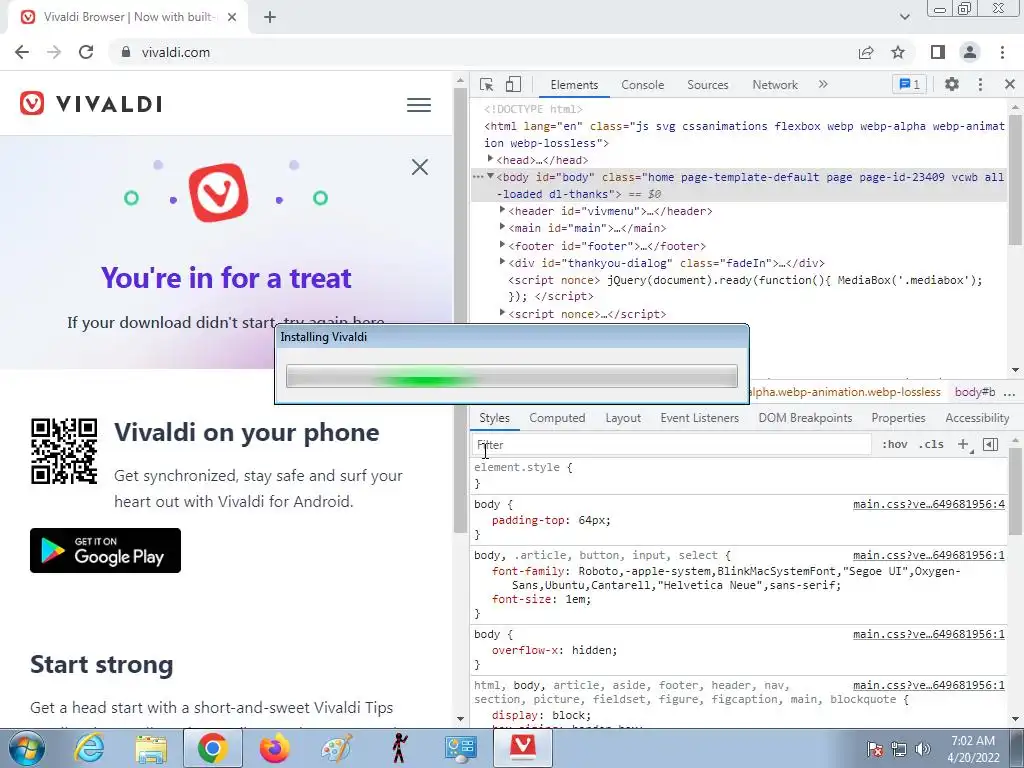Open the Event Listeners tab
The image size is (1024, 768).
pos(699,418)
